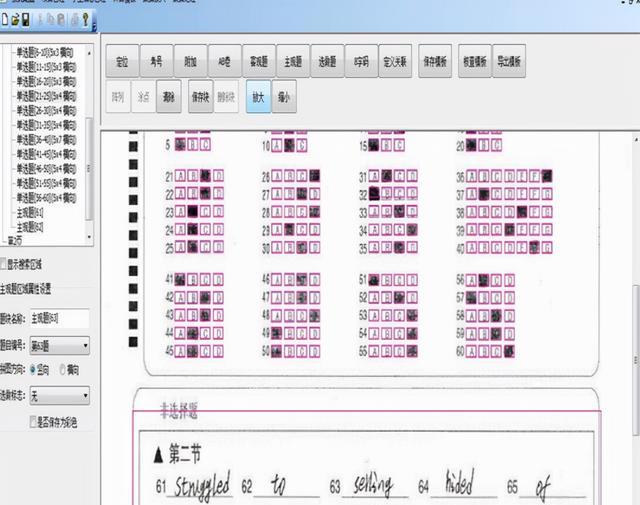Select the 定位 tool button

click(x=122, y=61)
